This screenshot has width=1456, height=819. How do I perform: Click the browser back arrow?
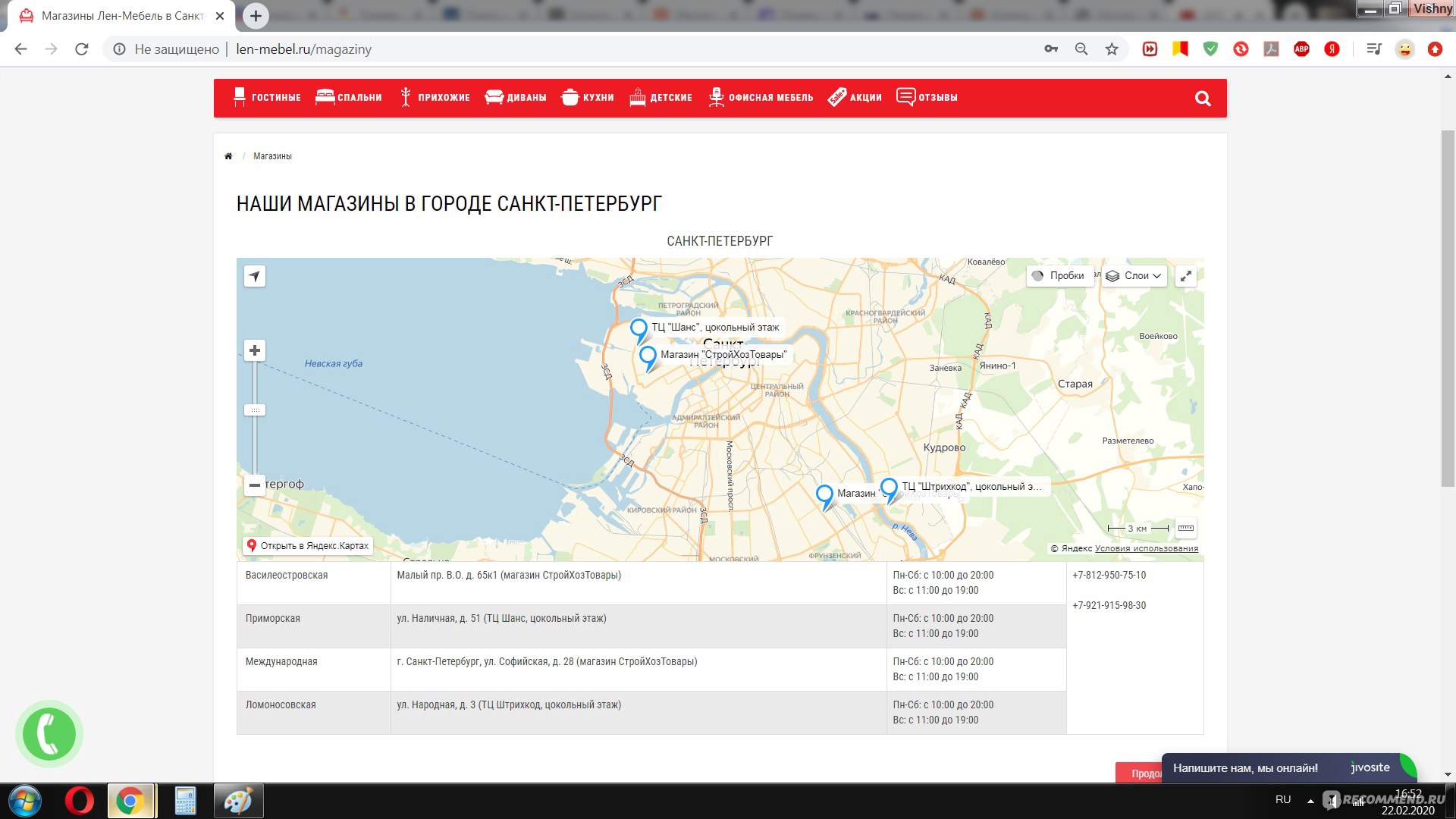21,49
